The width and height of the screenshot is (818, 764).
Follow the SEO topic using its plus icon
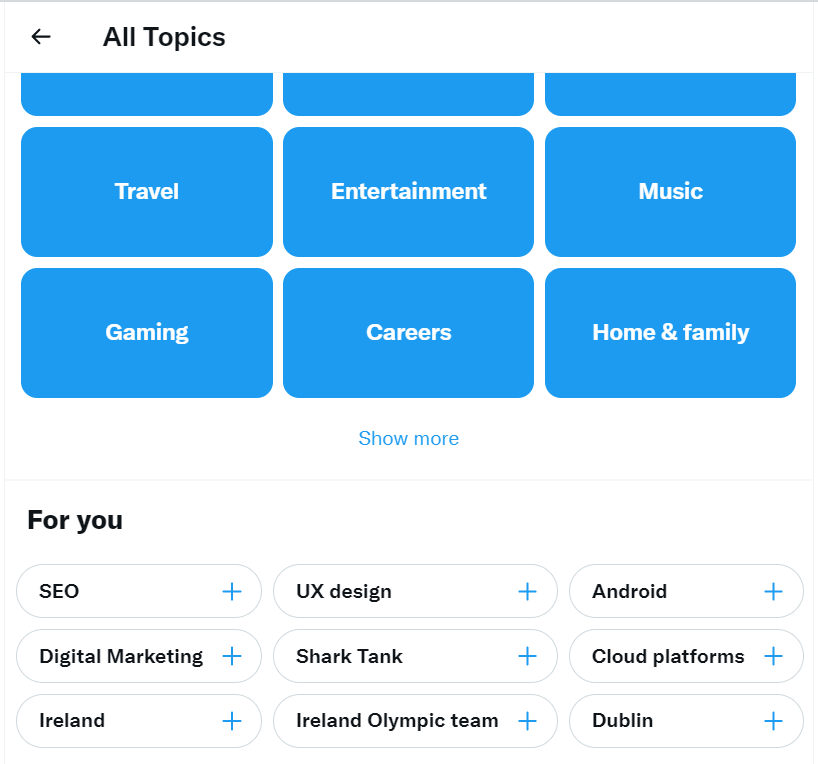tap(234, 591)
